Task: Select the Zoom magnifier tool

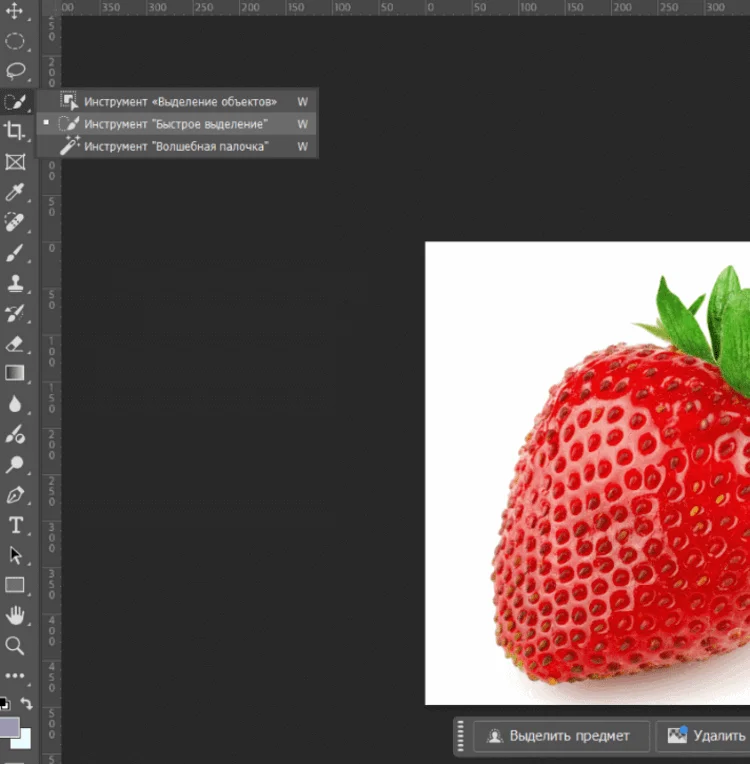Action: (x=15, y=645)
